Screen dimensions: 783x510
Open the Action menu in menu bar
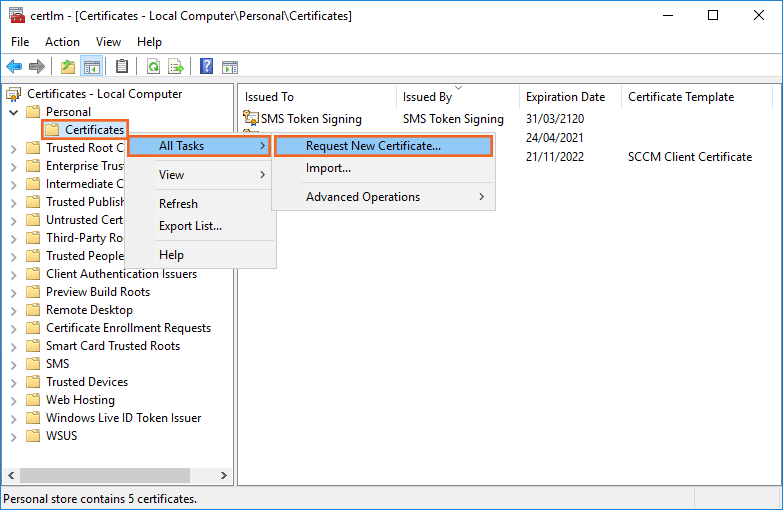[x=62, y=42]
